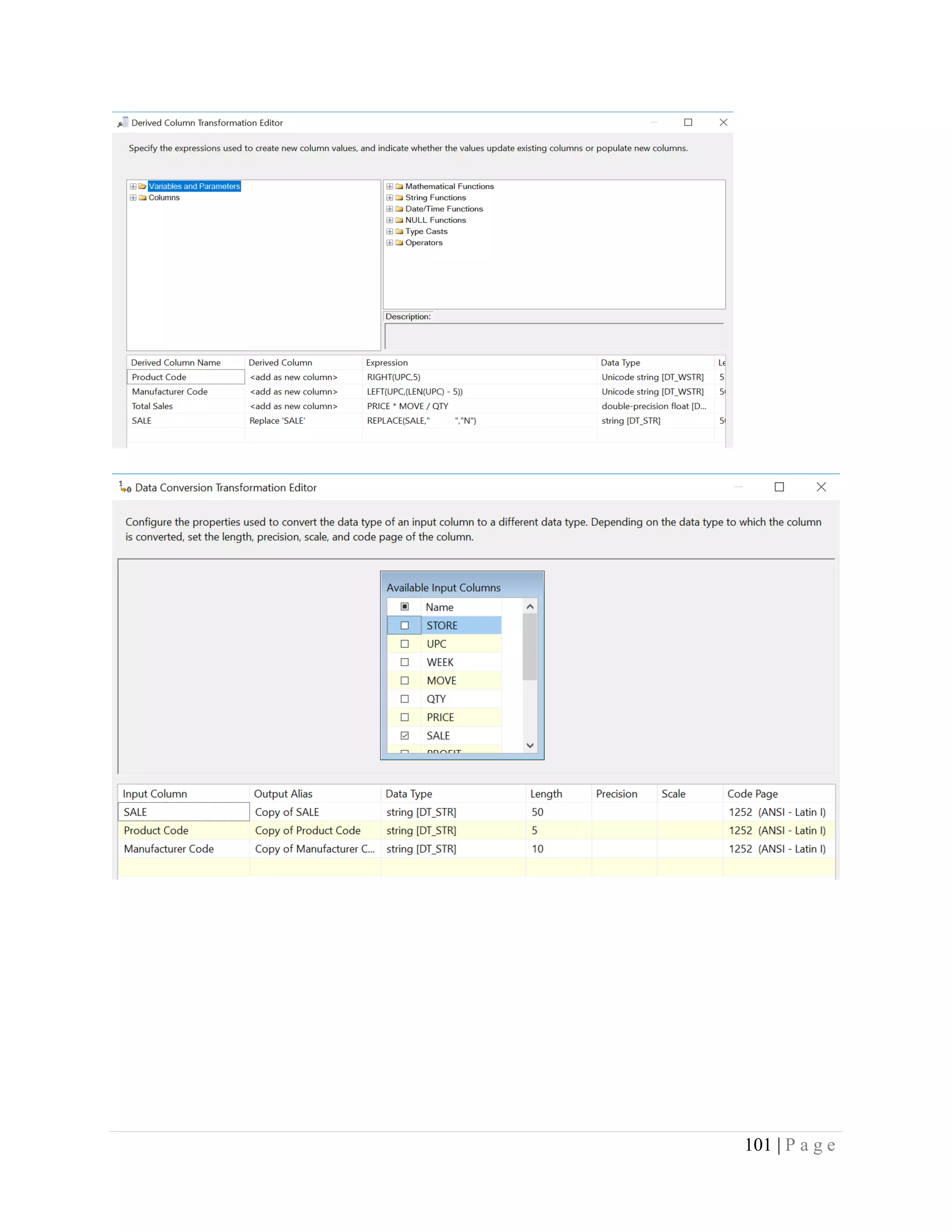Select the Total Sales derived column row
The height and width of the screenshot is (1232, 952).
[x=152, y=406]
